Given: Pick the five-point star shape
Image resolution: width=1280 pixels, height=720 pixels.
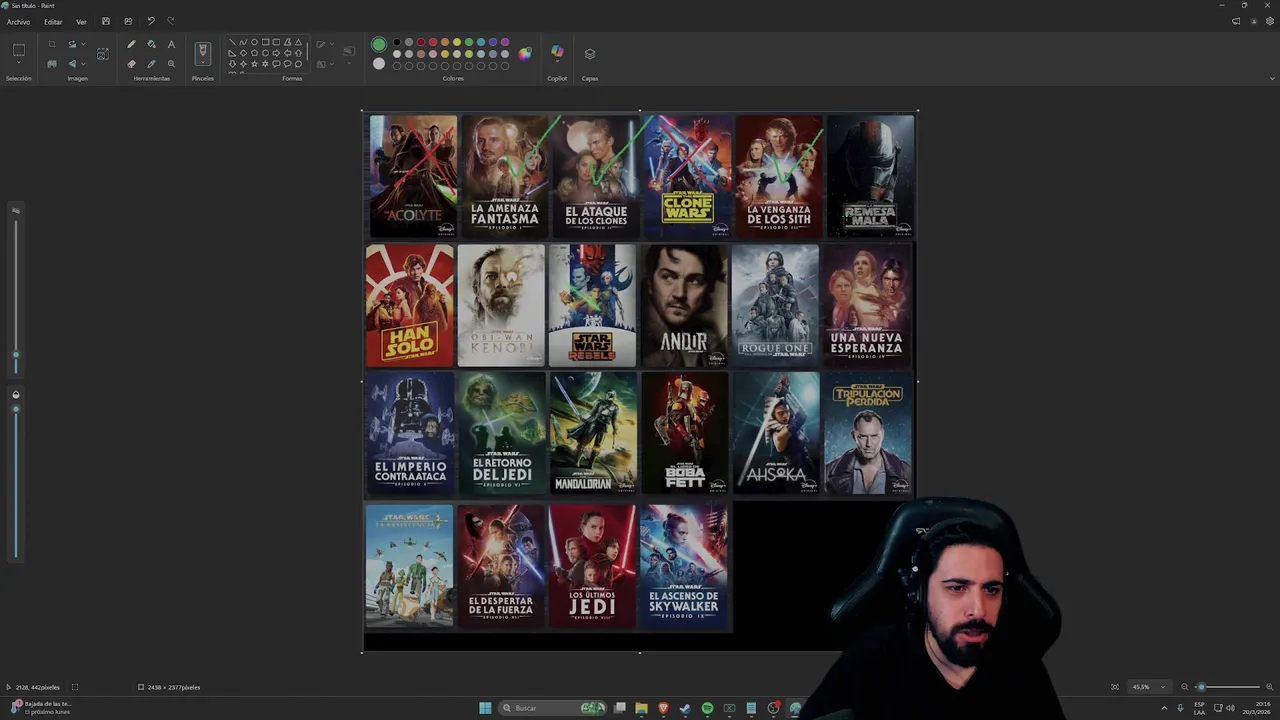Looking at the screenshot, I should pos(254,64).
